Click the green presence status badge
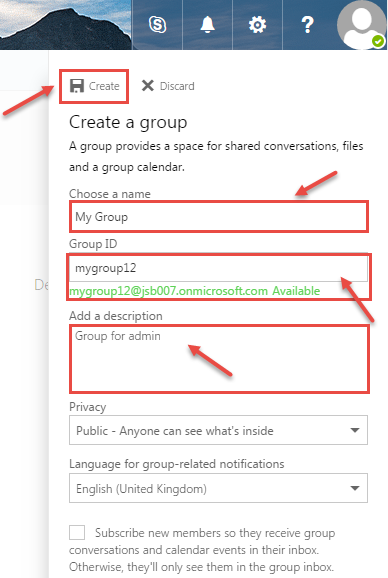Viewport: 388px width, 578px height. (378, 41)
